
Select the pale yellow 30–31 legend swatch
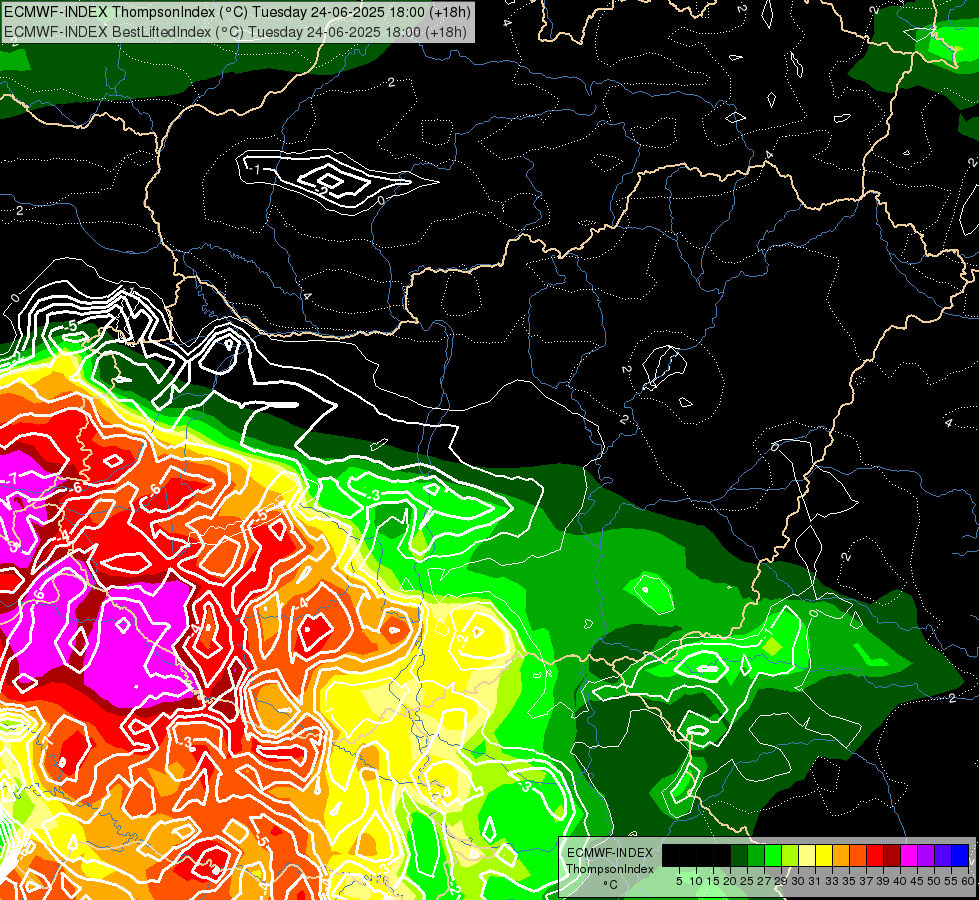click(x=807, y=855)
